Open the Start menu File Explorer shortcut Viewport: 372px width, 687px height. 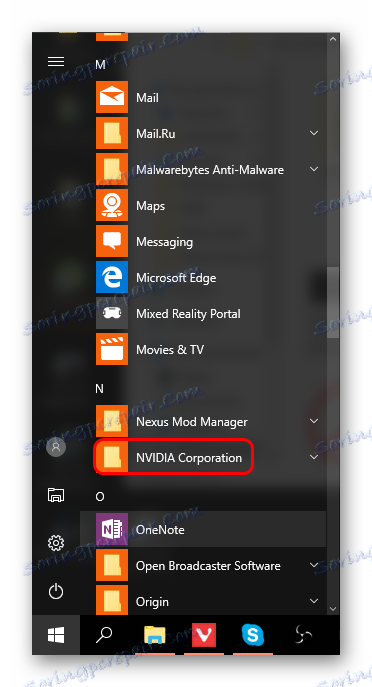point(56,495)
